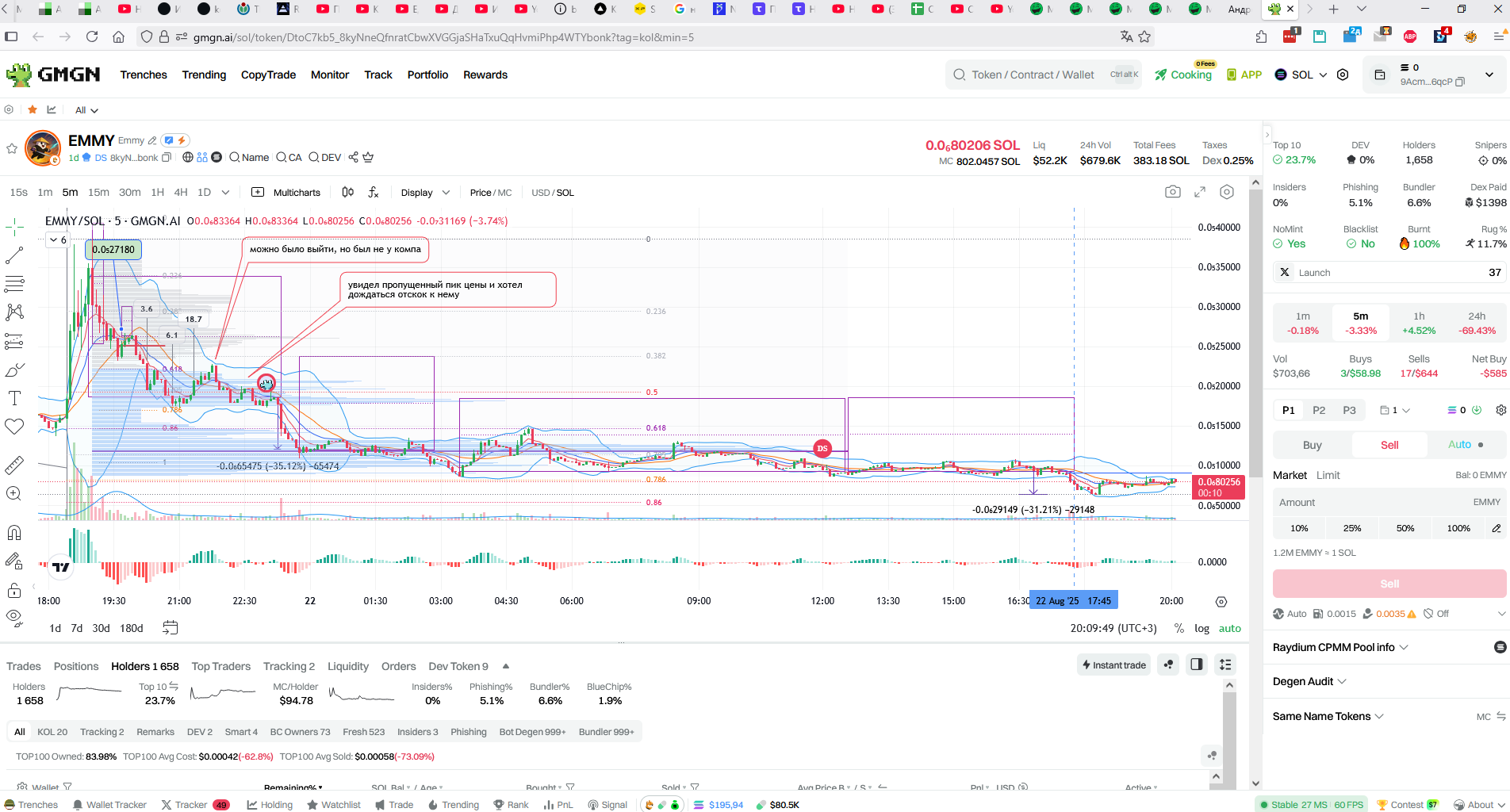This screenshot has height=812, width=1510.
Task: Choose the P2 preset
Action: 1319,410
